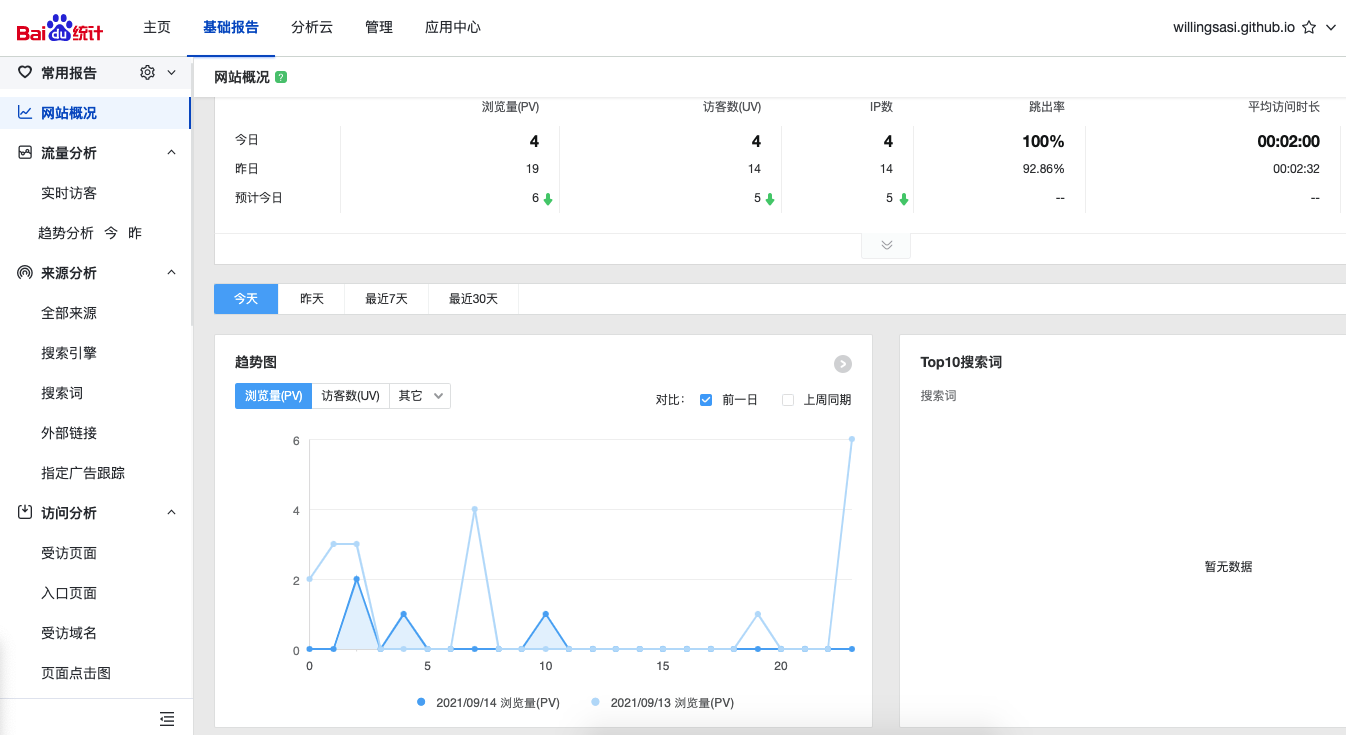Select the 访客数(UV) chart button

(350, 396)
